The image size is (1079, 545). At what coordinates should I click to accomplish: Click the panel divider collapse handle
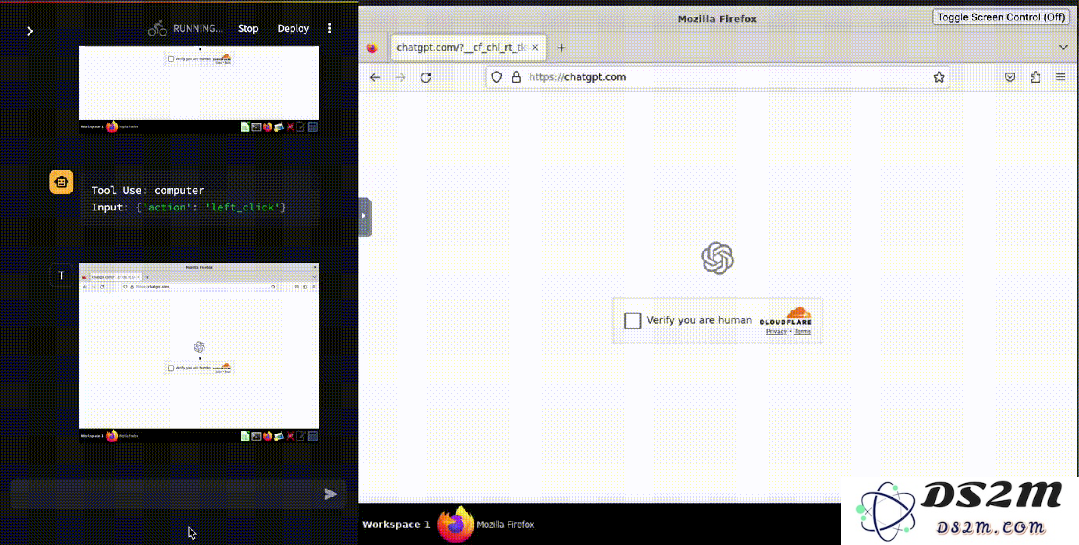pos(365,216)
